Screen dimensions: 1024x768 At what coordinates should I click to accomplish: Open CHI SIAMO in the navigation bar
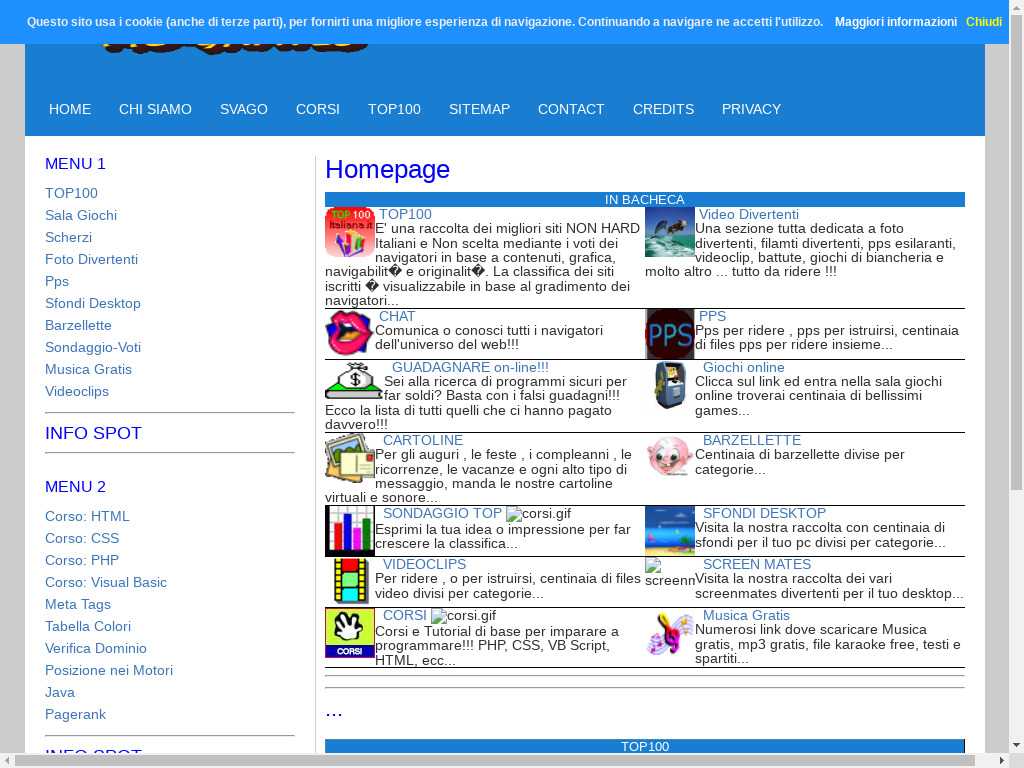(155, 109)
